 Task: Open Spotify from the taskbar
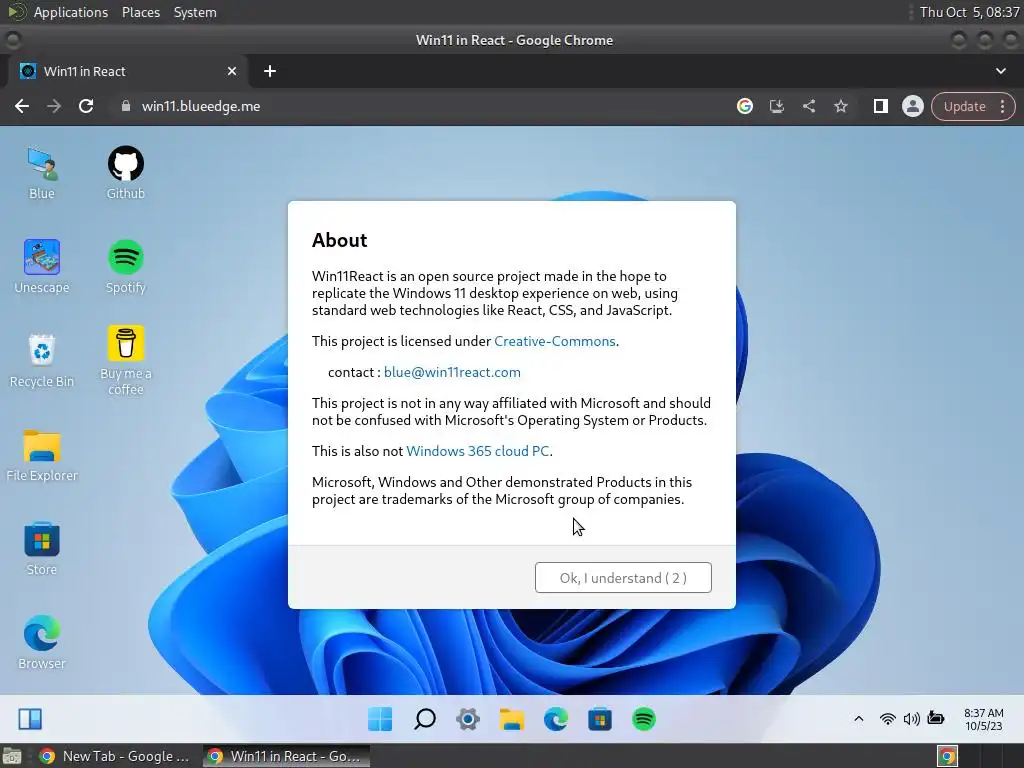644,719
